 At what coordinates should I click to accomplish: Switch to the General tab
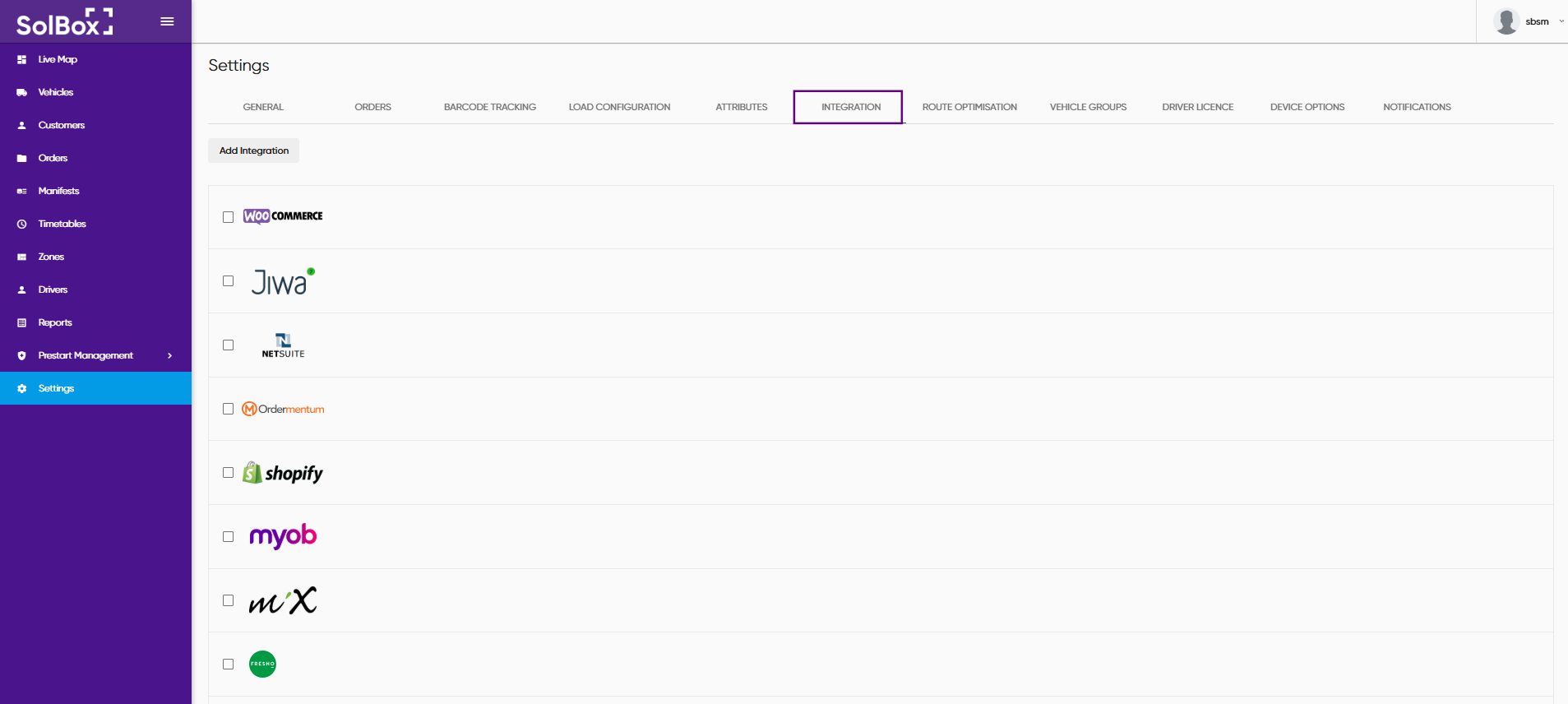tap(263, 107)
